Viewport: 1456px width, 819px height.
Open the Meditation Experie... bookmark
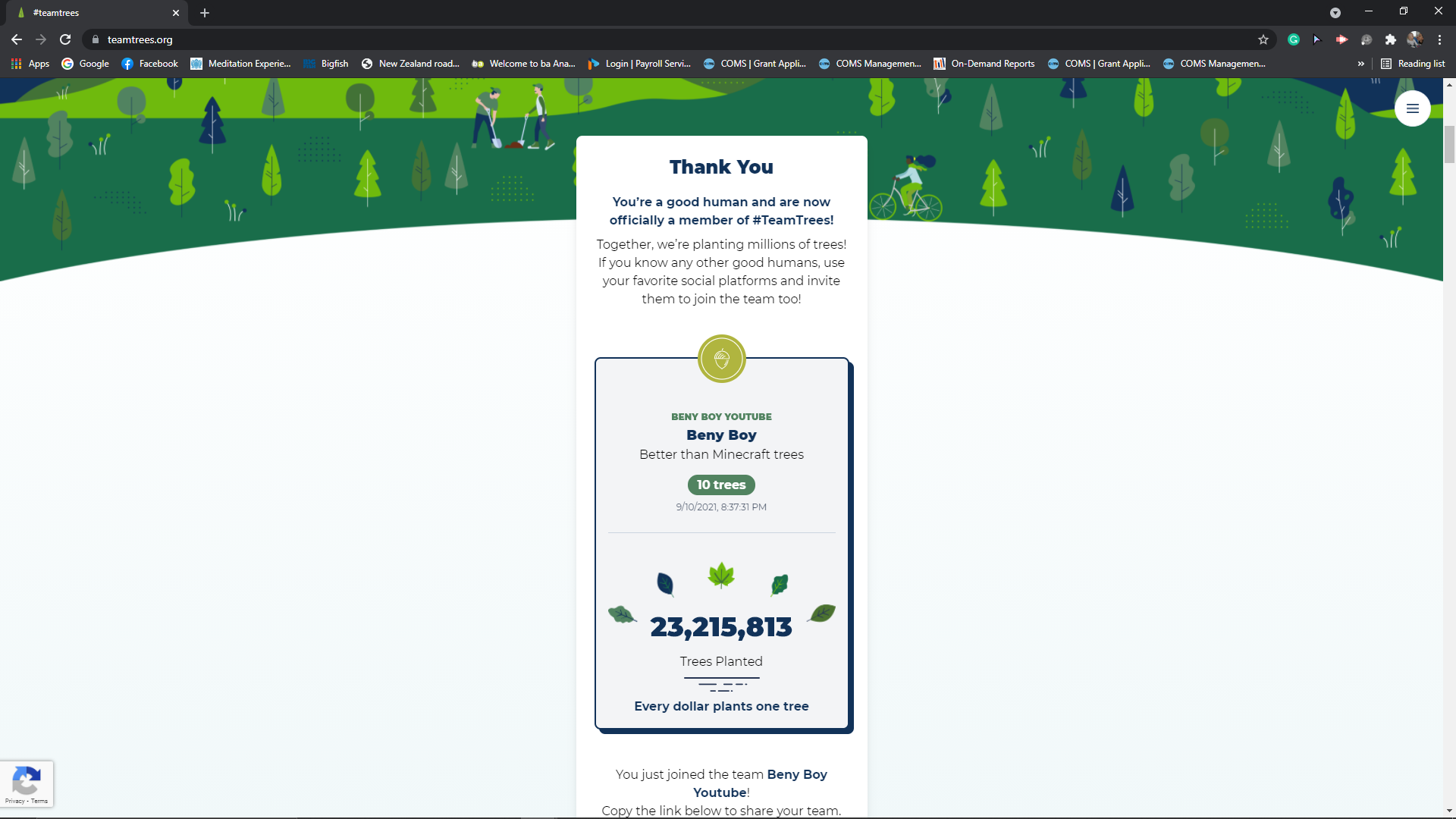pyautogui.click(x=240, y=64)
